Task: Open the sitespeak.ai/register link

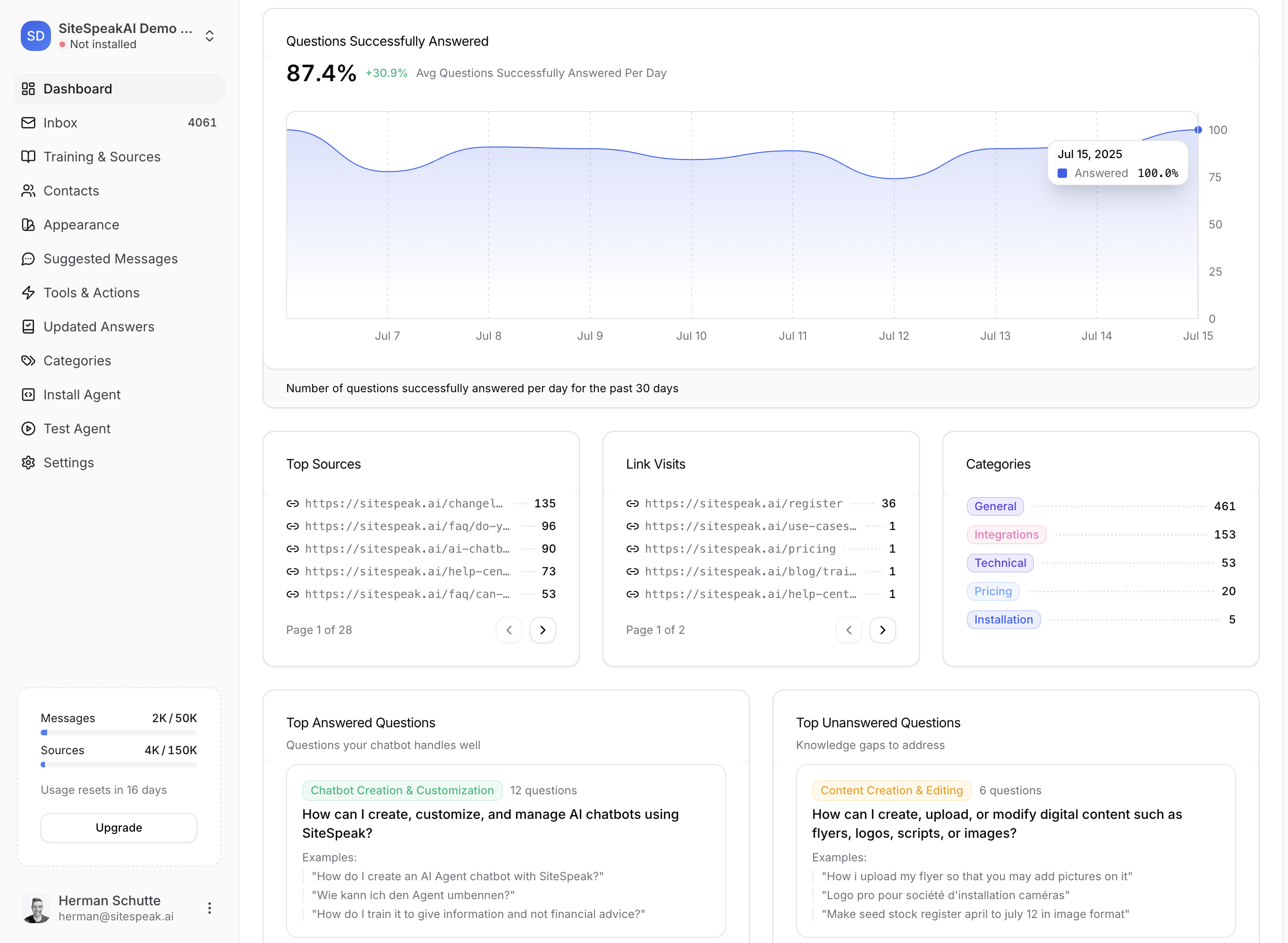Action: [x=743, y=504]
